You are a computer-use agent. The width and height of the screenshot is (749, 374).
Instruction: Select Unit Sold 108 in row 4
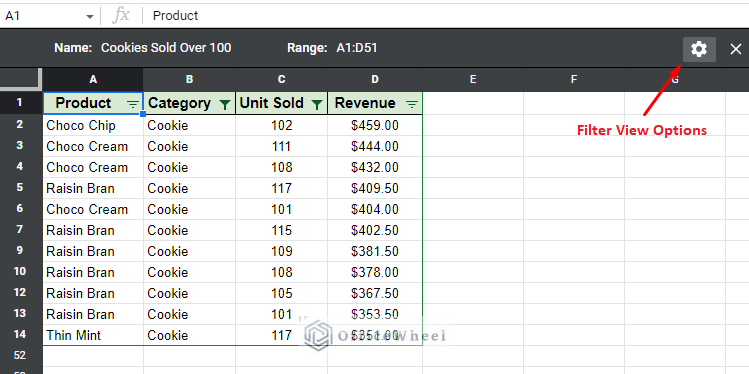[x=281, y=167]
